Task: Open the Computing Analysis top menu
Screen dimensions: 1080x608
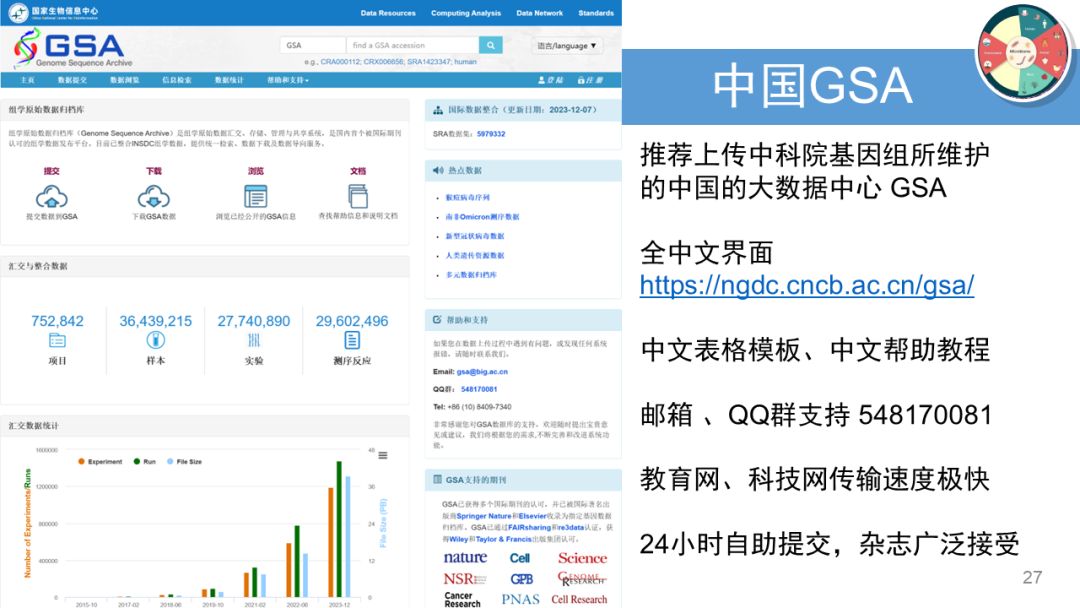Action: 466,13
